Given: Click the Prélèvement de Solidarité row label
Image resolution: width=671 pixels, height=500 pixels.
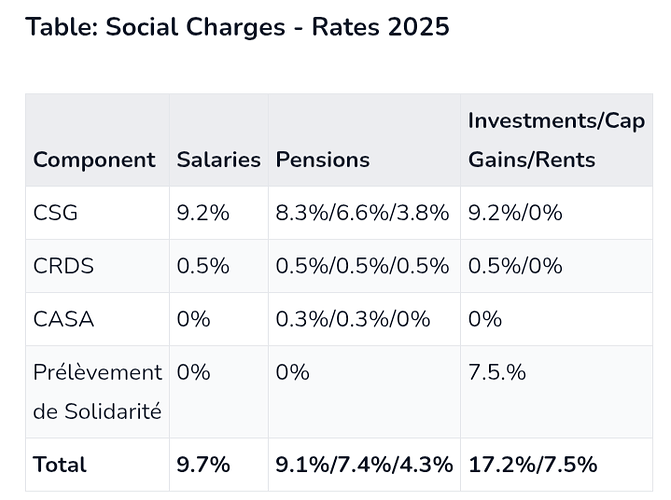Looking at the screenshot, I should [97, 391].
